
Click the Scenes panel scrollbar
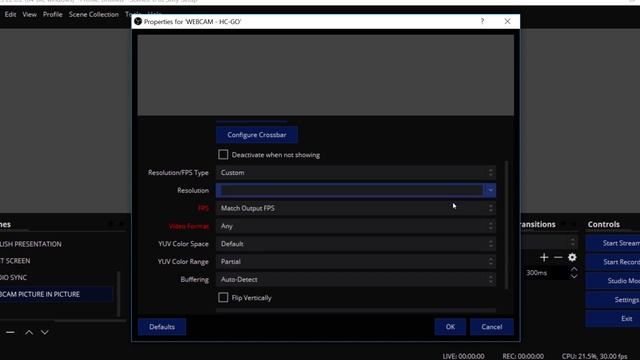119,294
